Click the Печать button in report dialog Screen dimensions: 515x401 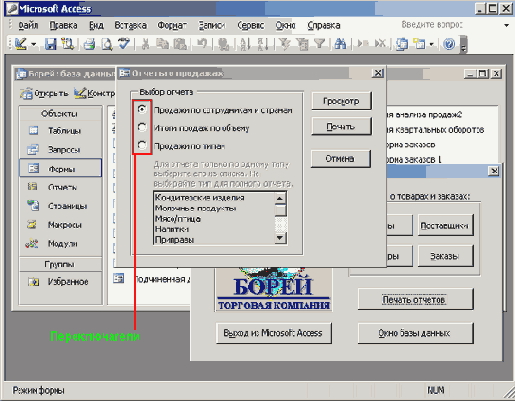(341, 126)
